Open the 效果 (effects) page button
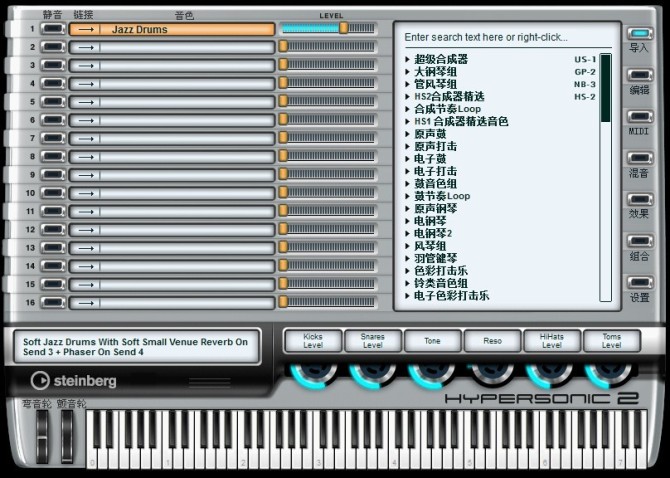 click(x=640, y=199)
